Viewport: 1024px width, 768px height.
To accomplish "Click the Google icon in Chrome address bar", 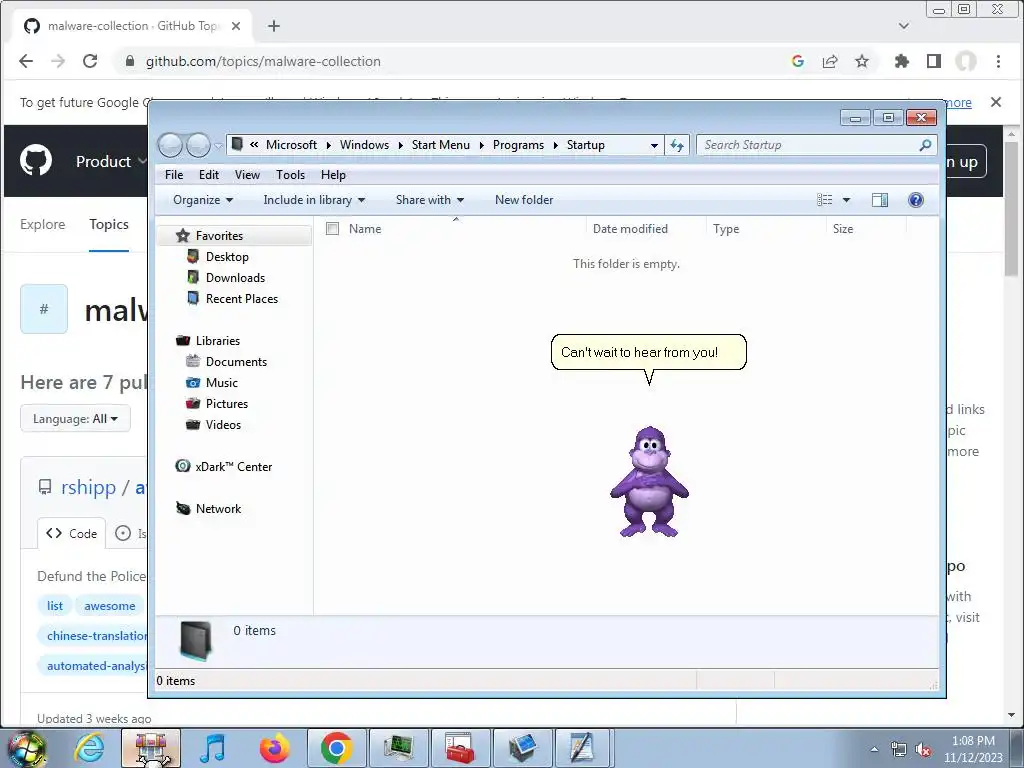I will [x=797, y=61].
